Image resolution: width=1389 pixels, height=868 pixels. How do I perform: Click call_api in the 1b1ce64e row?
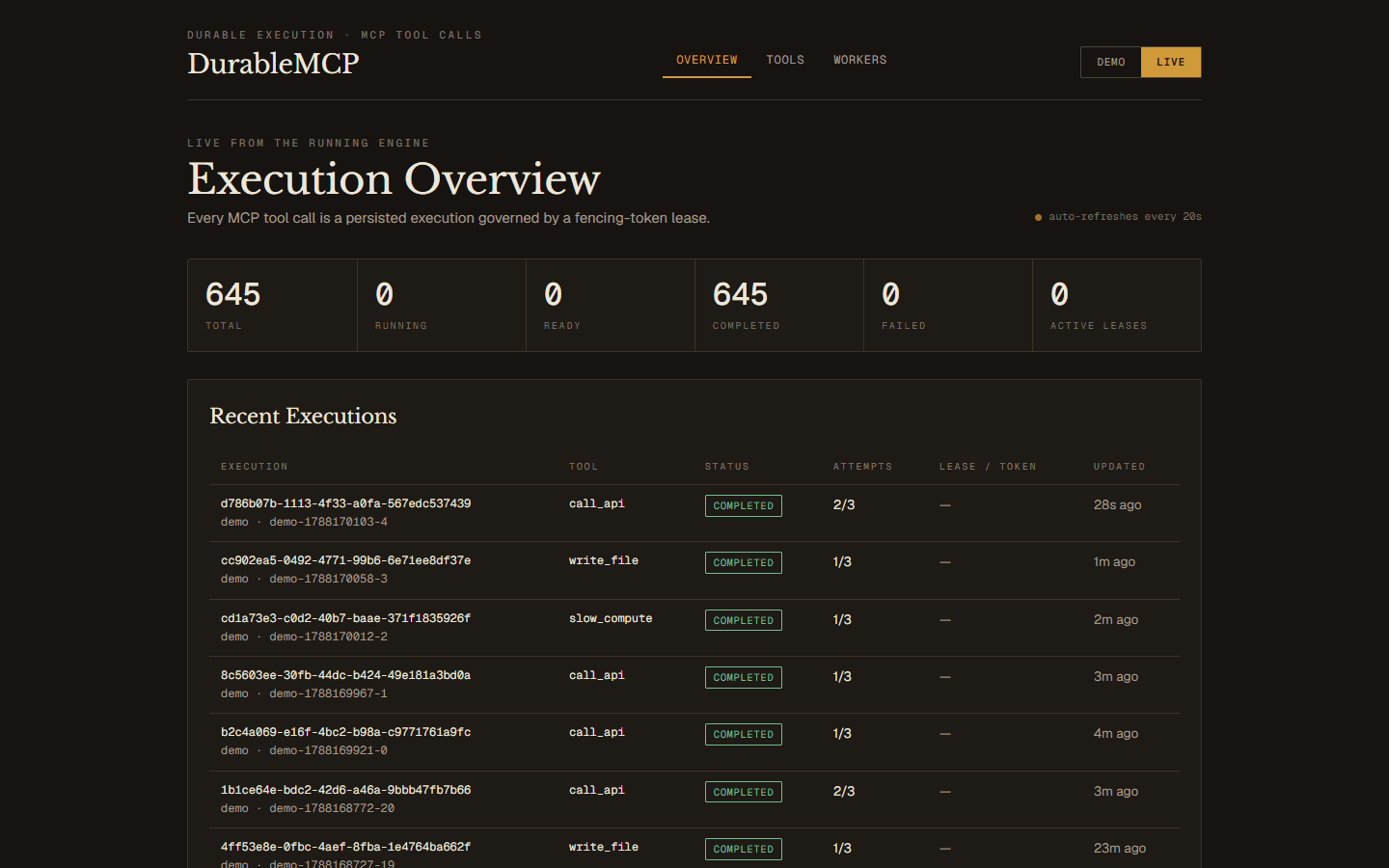(x=597, y=790)
